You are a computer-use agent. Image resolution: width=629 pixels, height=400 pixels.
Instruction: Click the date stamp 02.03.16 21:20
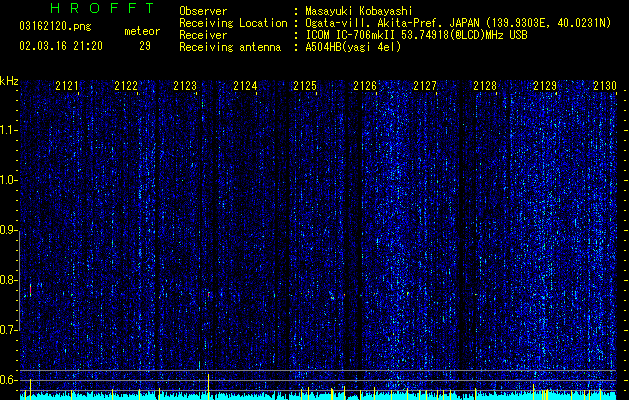coord(61,46)
